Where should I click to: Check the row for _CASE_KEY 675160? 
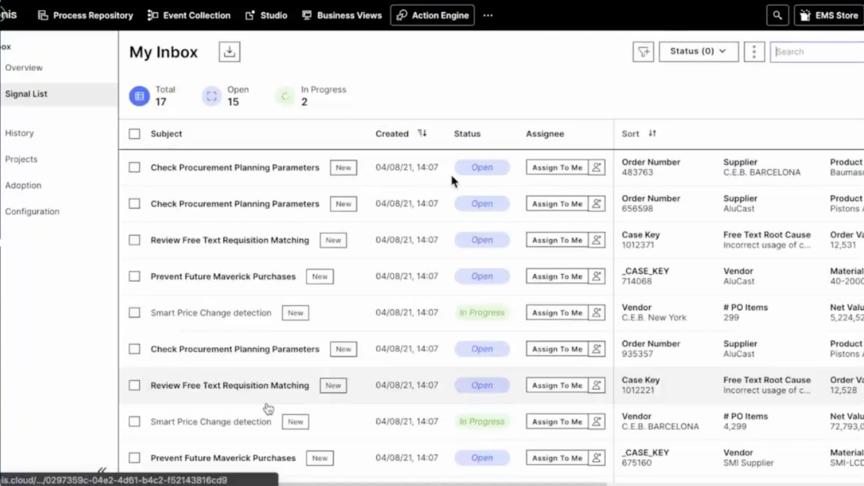coord(134,458)
